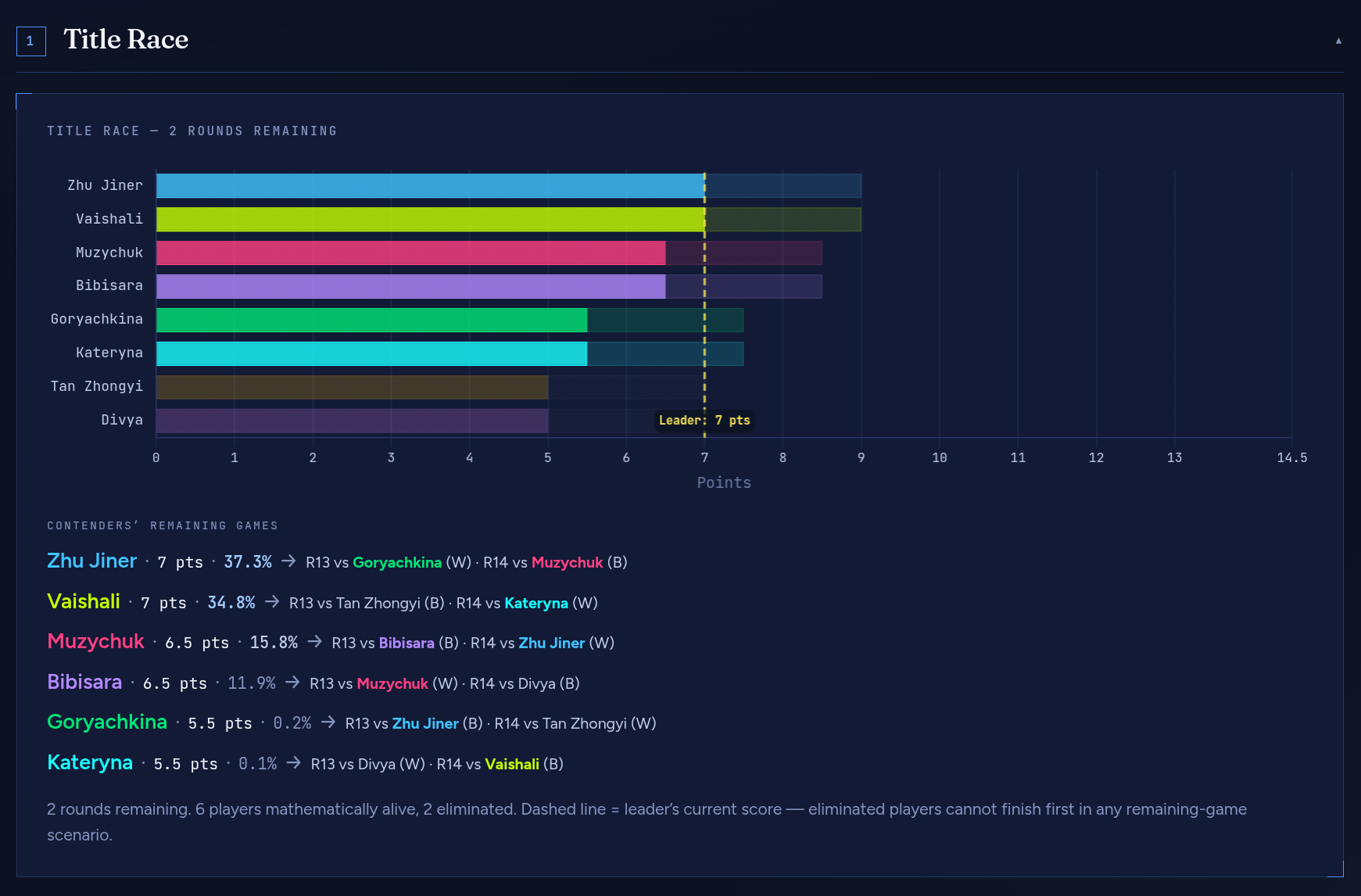Click Goryachkina's green bar
The height and width of the screenshot is (896, 1361).
[371, 321]
